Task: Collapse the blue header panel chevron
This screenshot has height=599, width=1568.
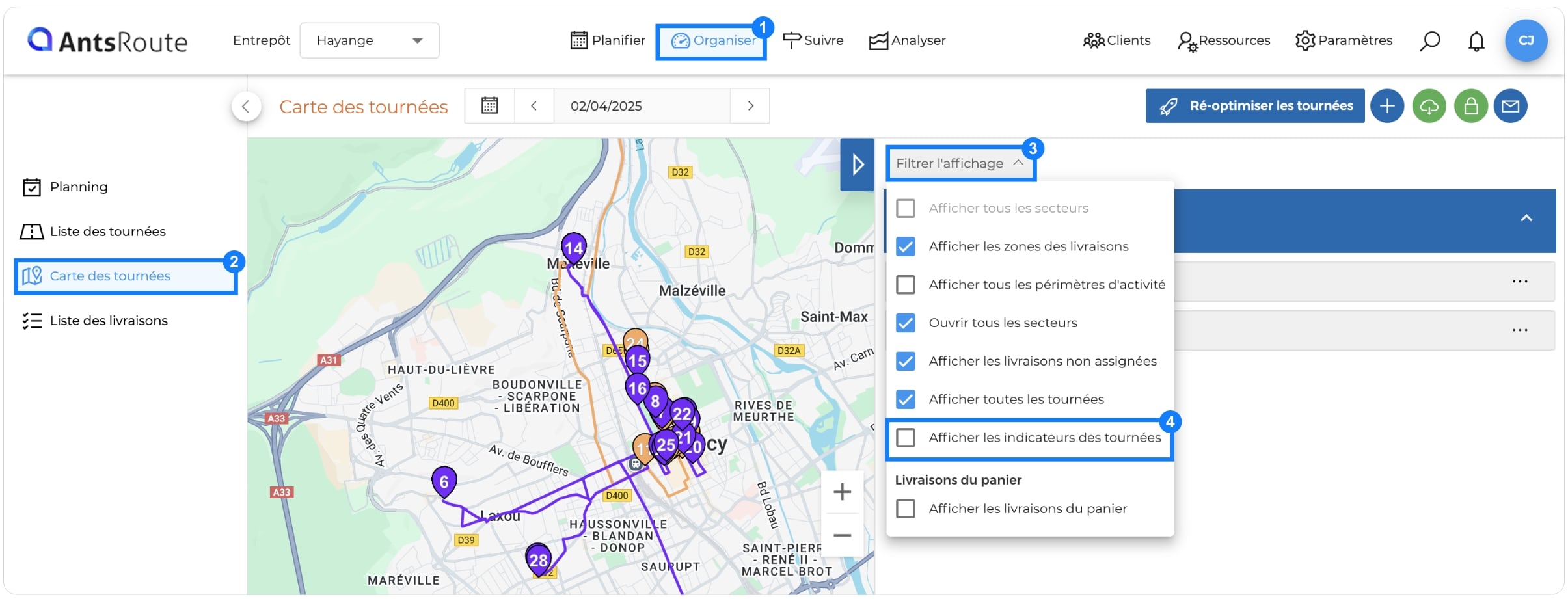Action: [x=1526, y=218]
